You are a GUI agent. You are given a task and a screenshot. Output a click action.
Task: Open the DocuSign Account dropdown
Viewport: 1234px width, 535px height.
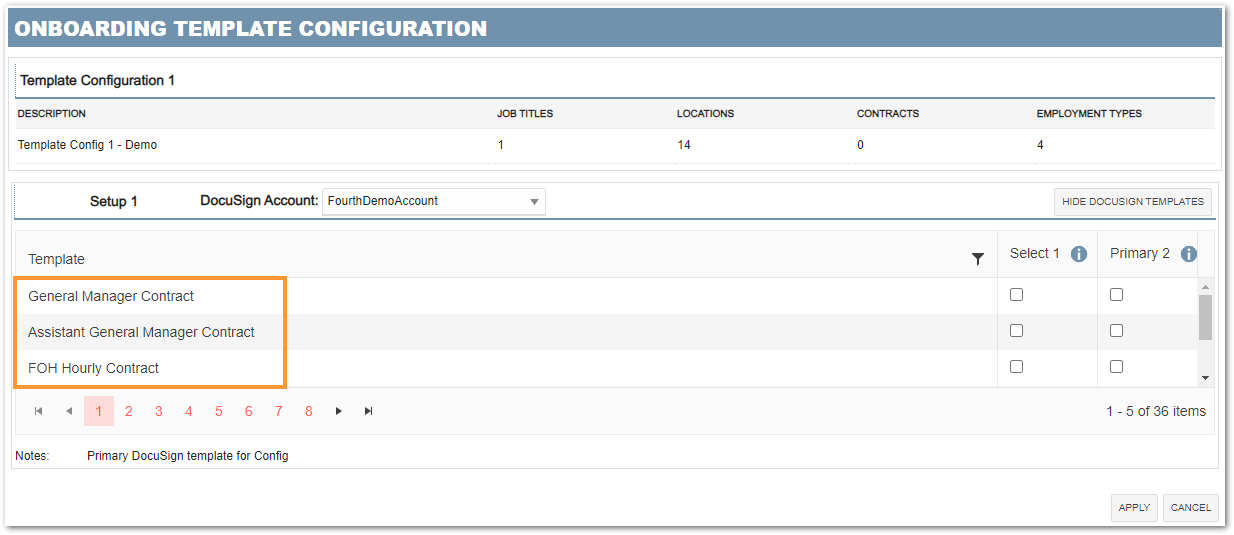pyautogui.click(x=434, y=201)
